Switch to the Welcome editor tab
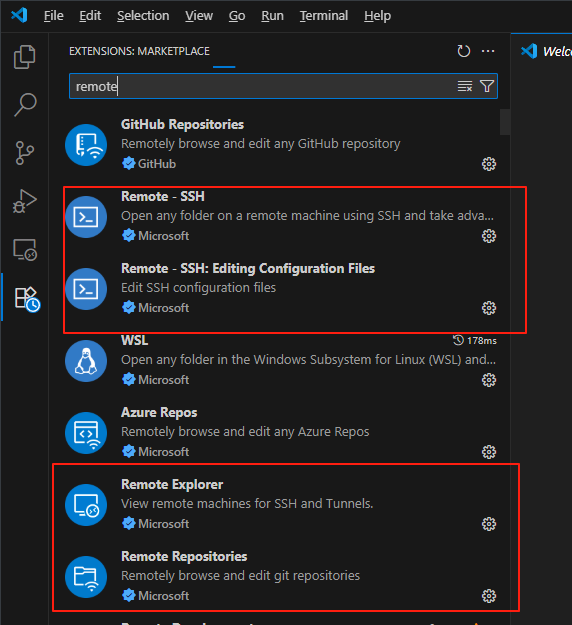This screenshot has width=572, height=625. click(x=545, y=51)
